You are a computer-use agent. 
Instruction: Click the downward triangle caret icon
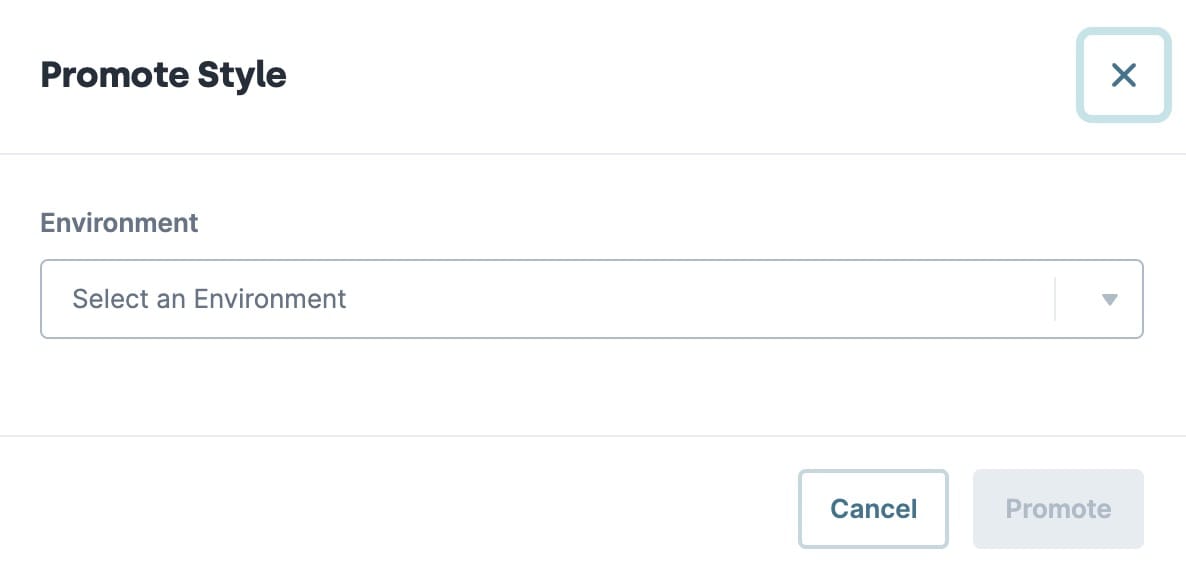coord(1109,299)
